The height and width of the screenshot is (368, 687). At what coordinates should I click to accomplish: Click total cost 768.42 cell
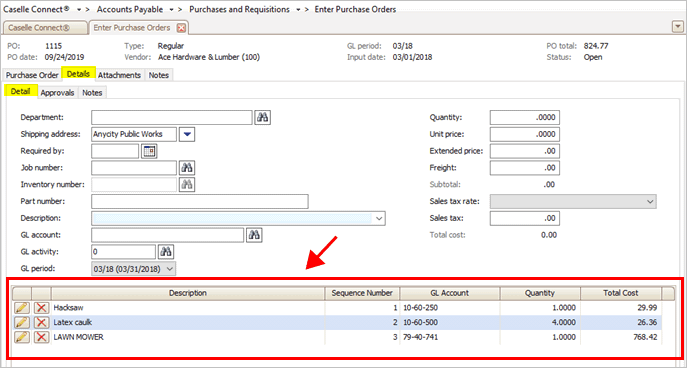(x=621, y=337)
